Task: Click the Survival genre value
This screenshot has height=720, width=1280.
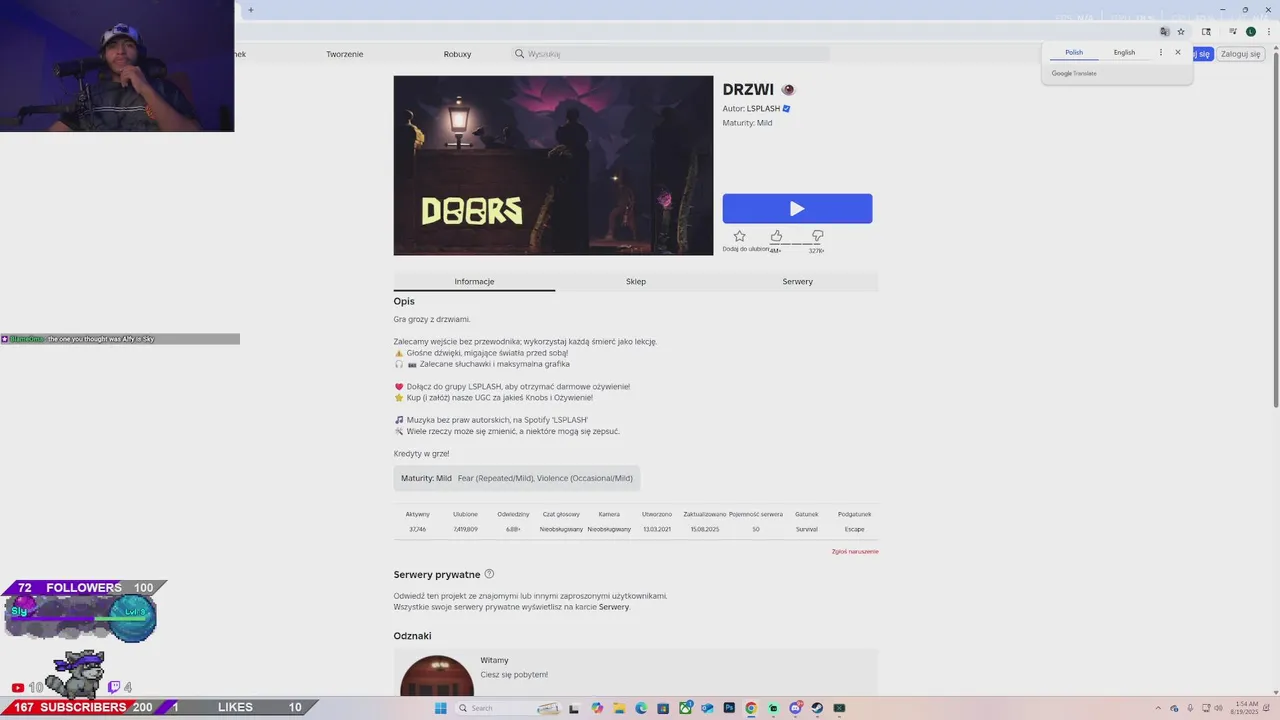Action: pyautogui.click(x=806, y=529)
